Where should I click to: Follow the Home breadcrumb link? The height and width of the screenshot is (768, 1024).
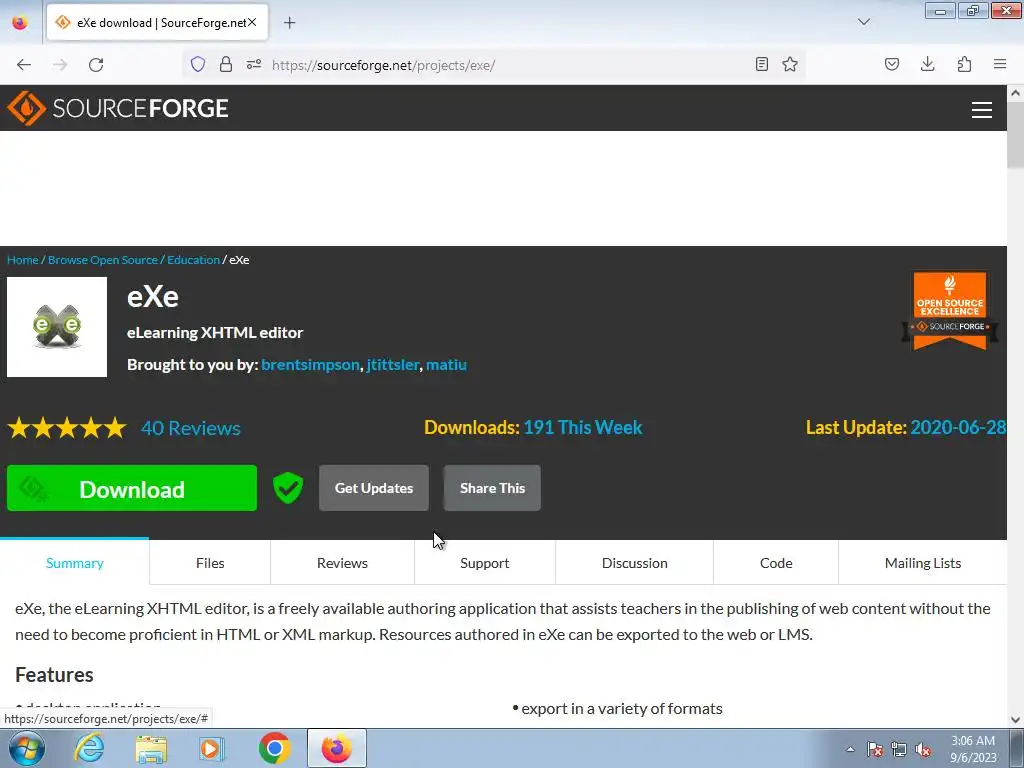(23, 260)
